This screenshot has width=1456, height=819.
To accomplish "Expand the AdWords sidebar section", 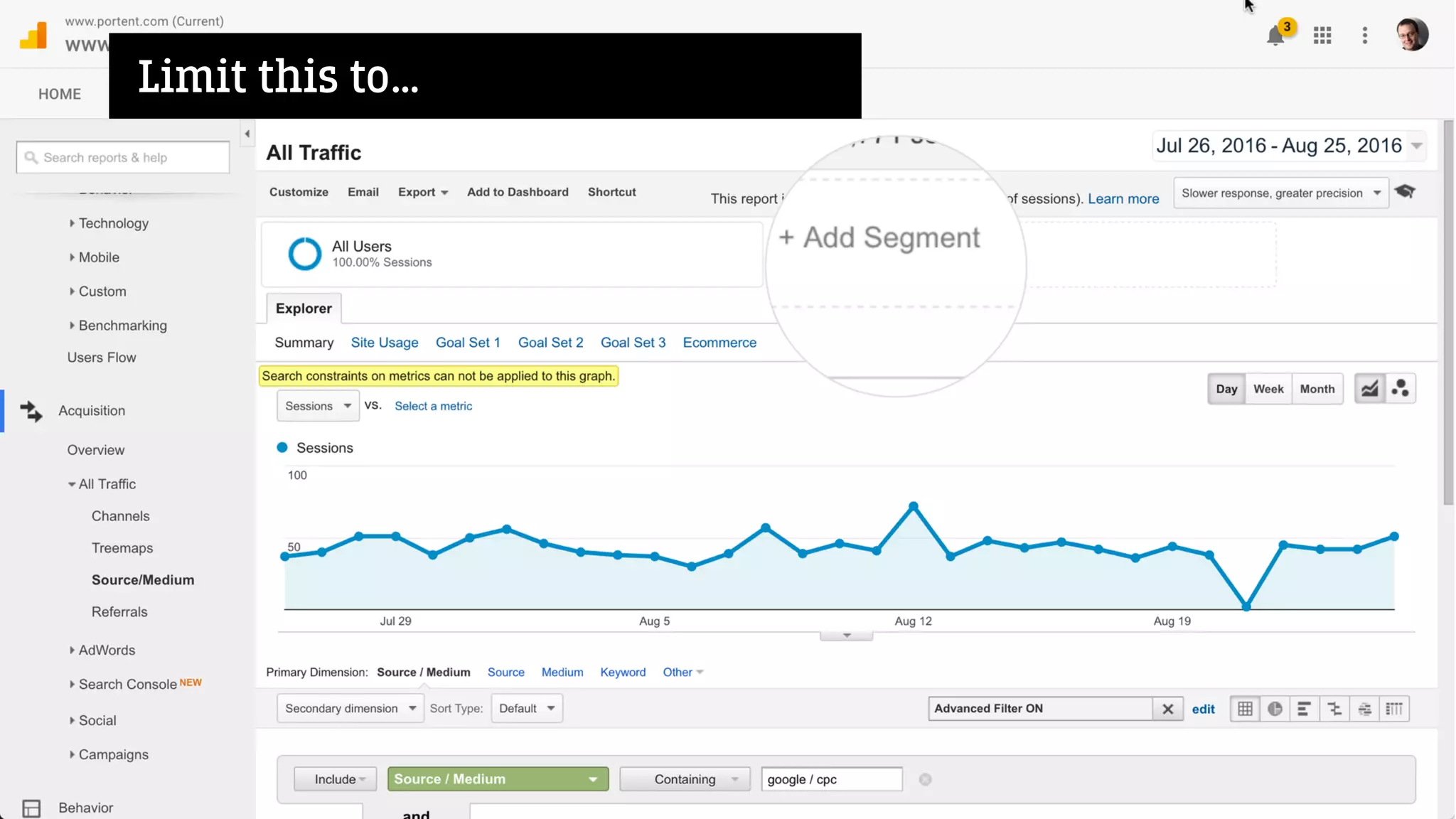I will [x=107, y=650].
